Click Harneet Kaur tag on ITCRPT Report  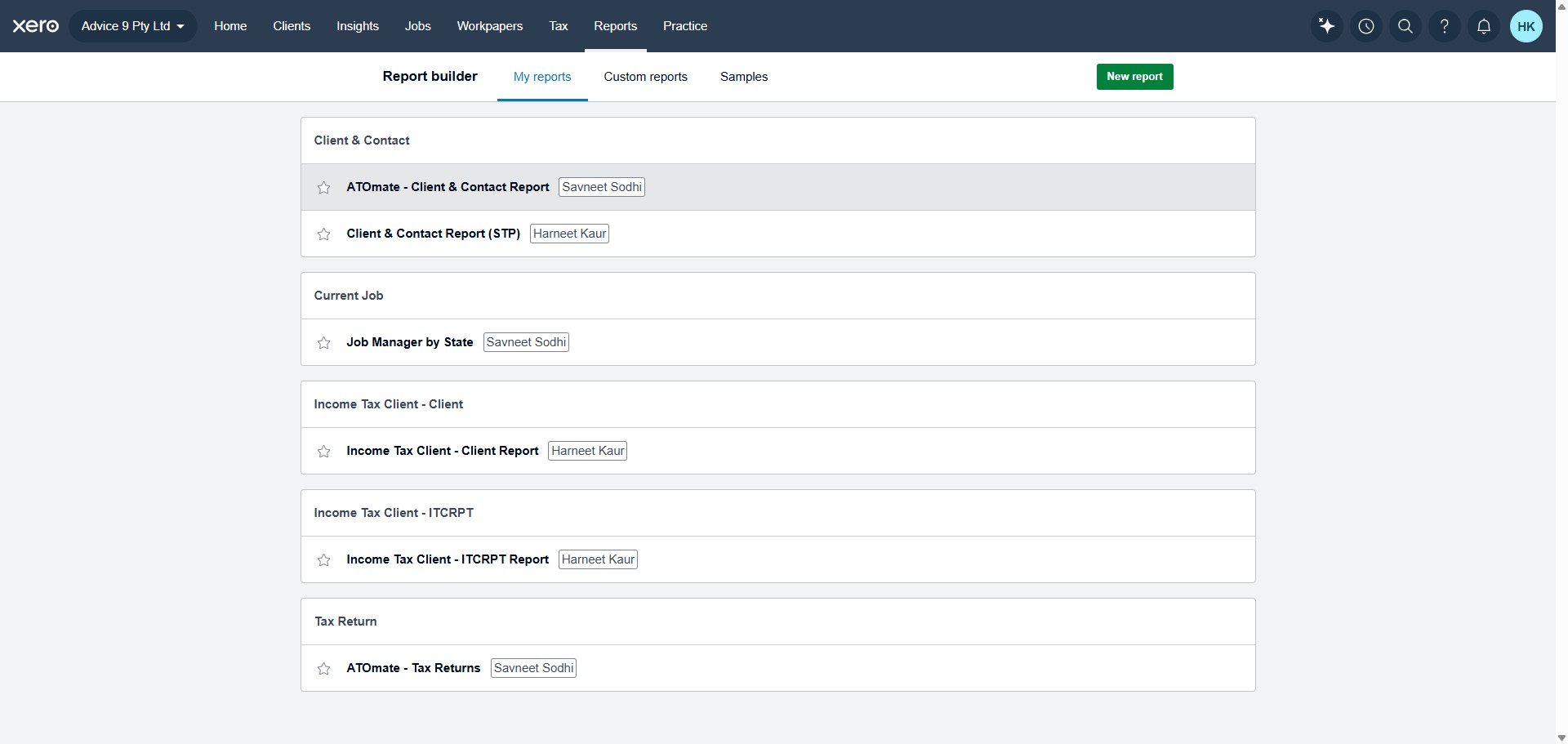click(x=599, y=559)
